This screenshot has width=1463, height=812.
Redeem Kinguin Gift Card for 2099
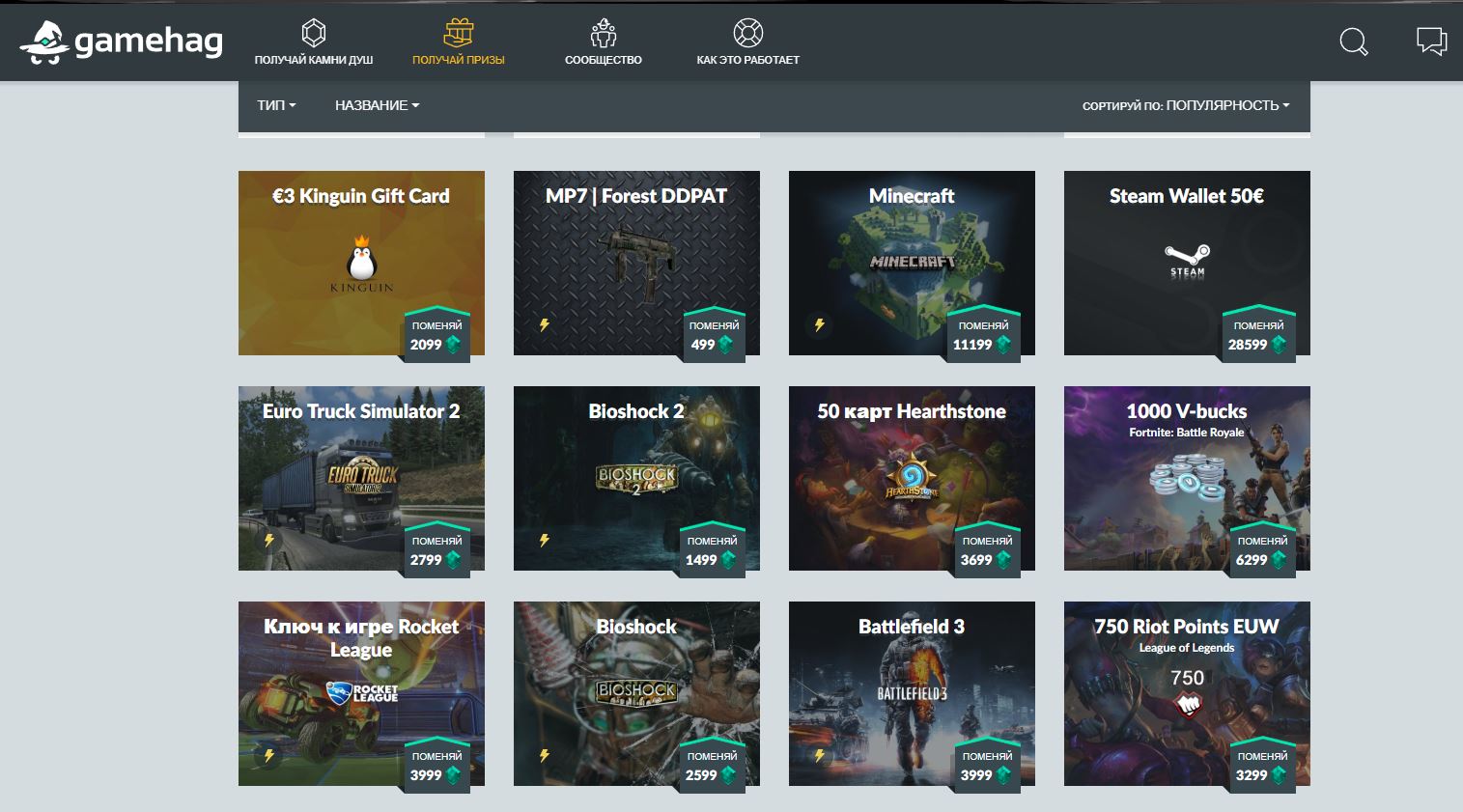tap(436, 334)
